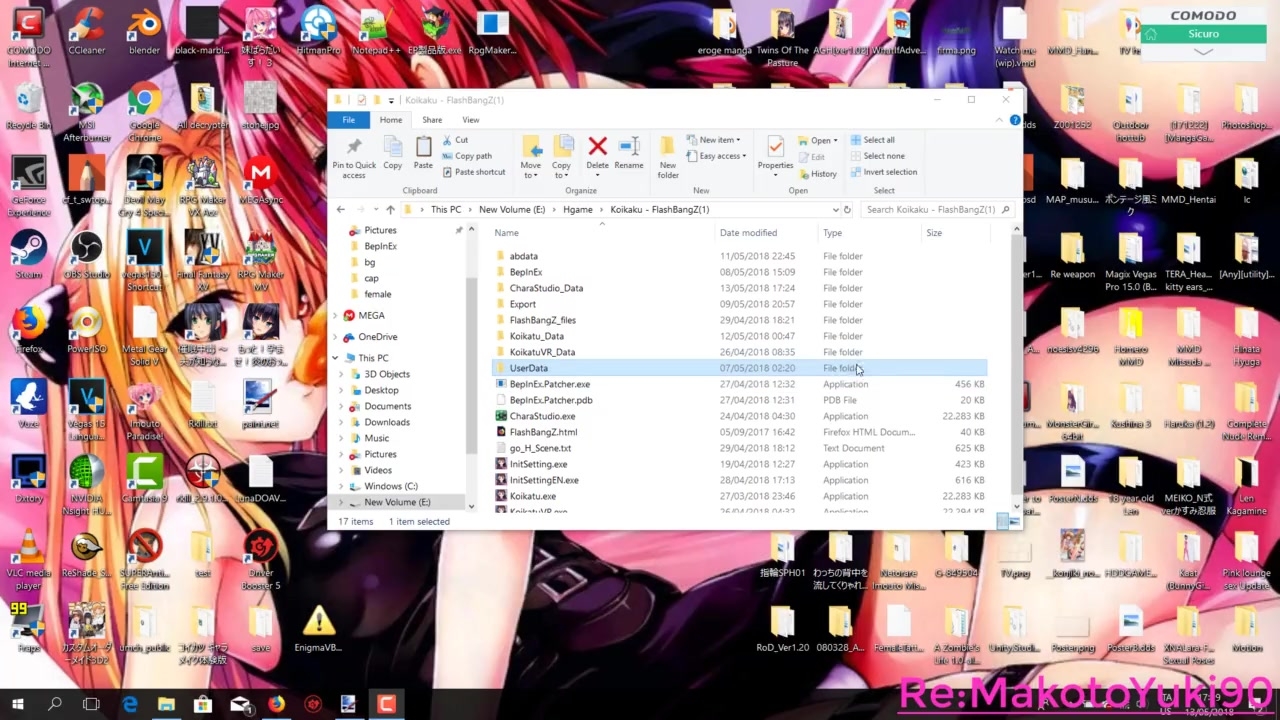Image resolution: width=1280 pixels, height=720 pixels.
Task: Sort by Date modified column header
Action: coord(748,233)
